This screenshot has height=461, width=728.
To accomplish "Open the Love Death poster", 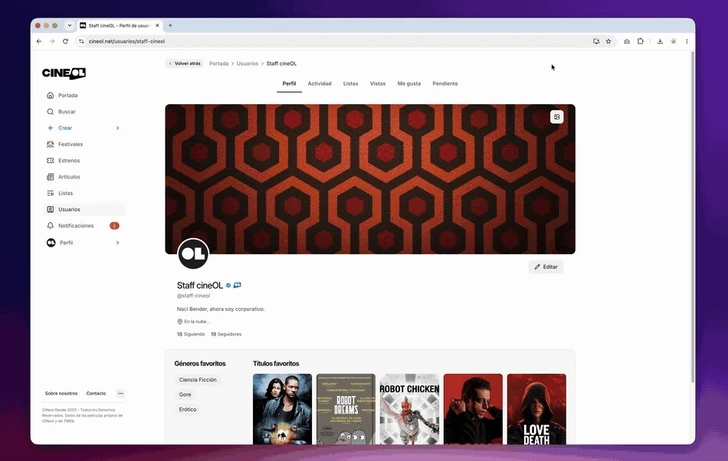I will 537,409.
